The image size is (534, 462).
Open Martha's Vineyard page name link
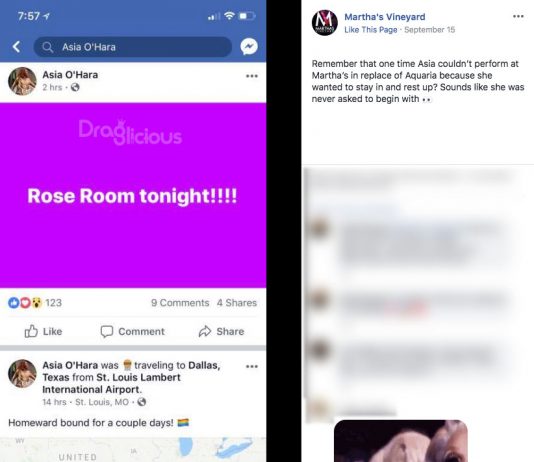[385, 17]
